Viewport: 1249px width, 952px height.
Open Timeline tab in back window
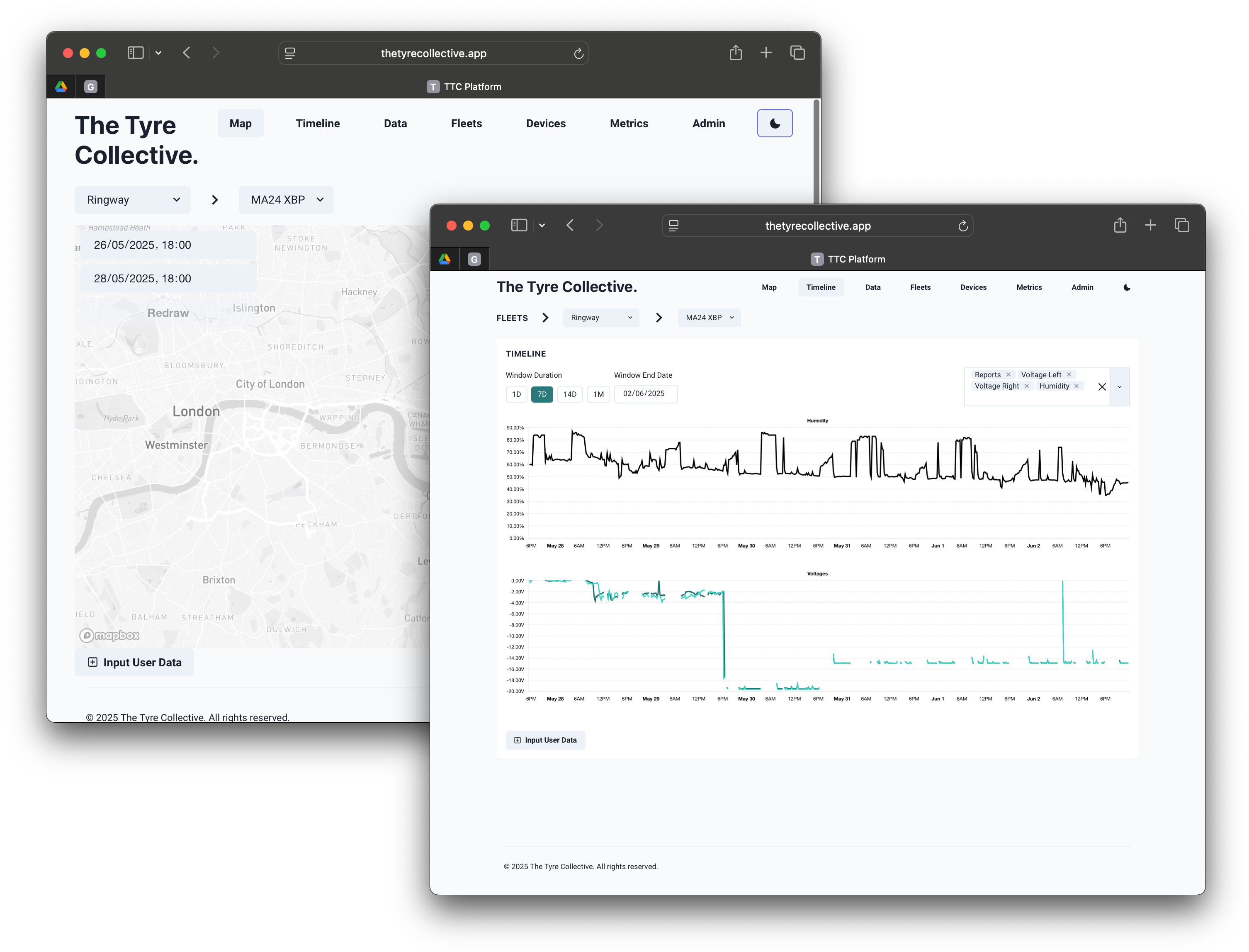pos(318,124)
